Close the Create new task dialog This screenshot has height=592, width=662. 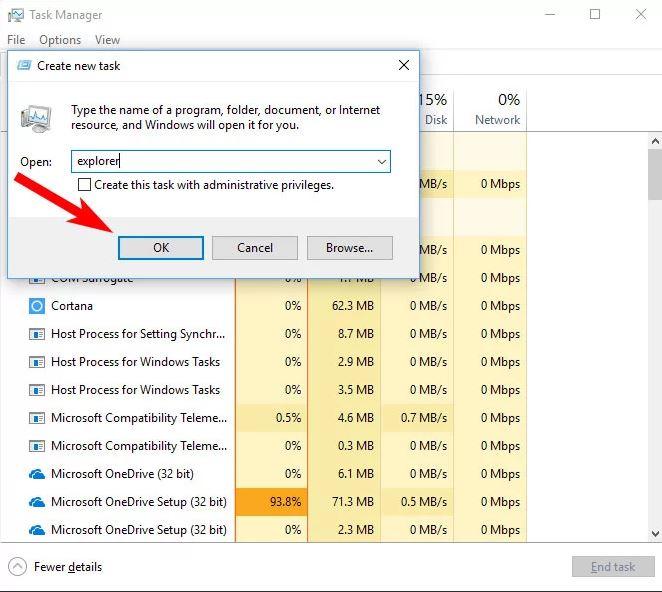(x=404, y=65)
